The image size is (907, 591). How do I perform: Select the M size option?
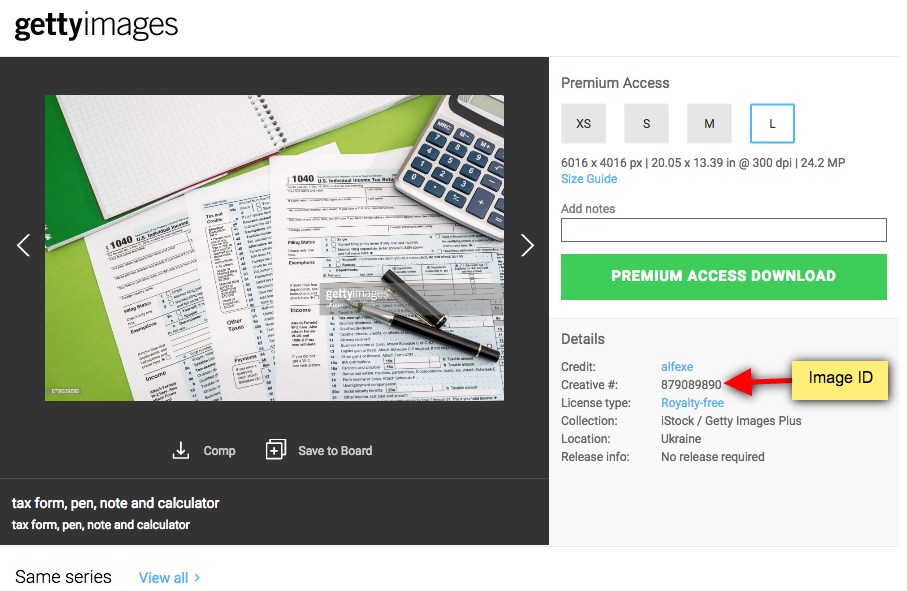coord(709,124)
